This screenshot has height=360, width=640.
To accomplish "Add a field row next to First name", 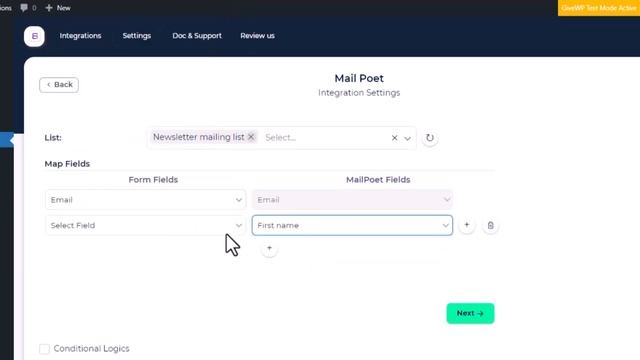I will click(x=467, y=225).
